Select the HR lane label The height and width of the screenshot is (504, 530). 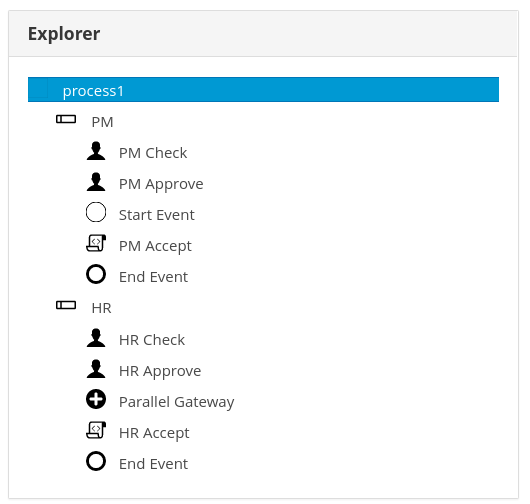[x=101, y=308]
